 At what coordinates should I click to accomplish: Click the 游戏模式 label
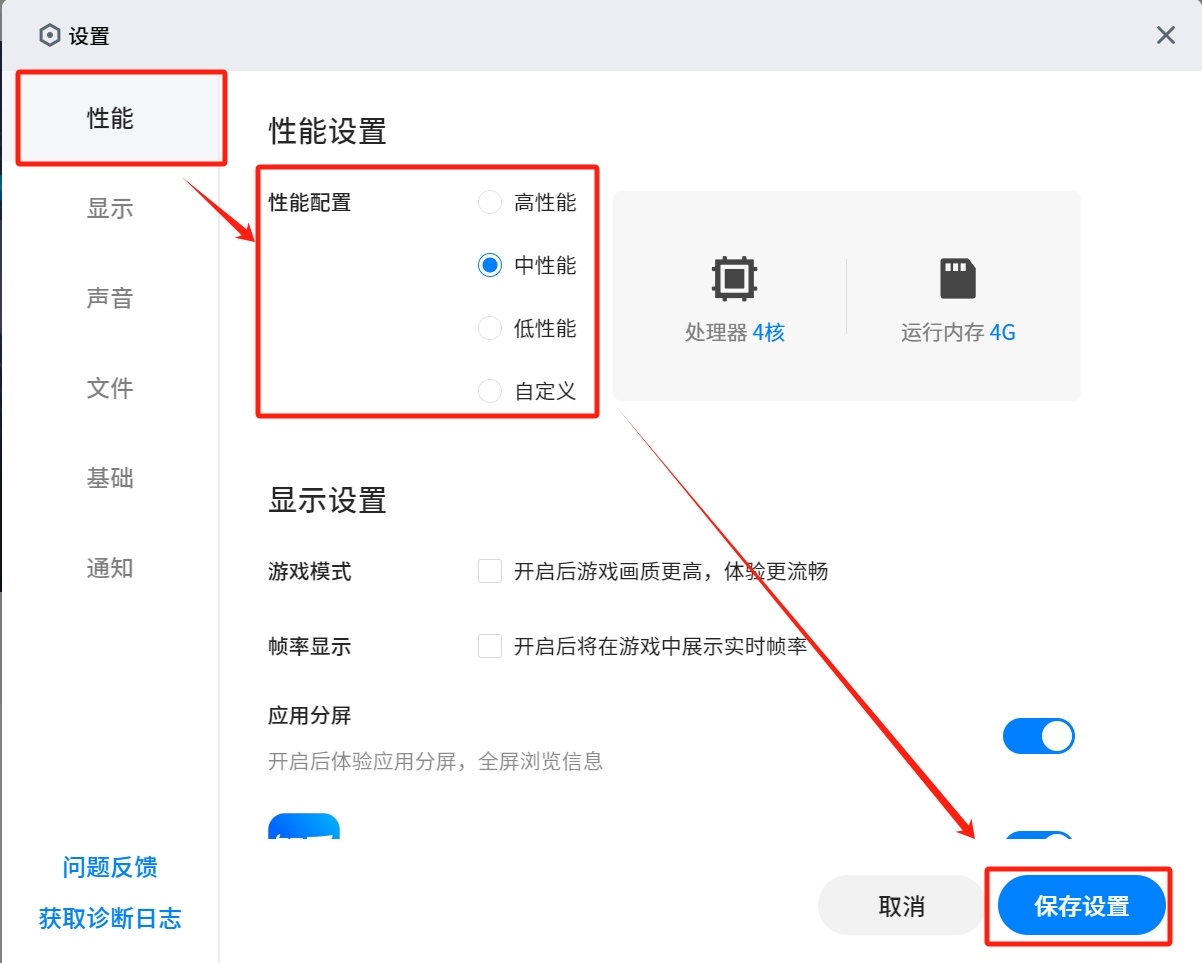click(310, 572)
